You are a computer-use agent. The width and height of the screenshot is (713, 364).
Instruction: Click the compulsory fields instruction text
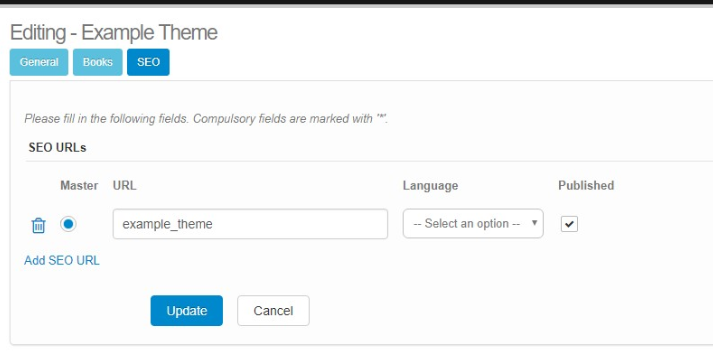(206, 119)
